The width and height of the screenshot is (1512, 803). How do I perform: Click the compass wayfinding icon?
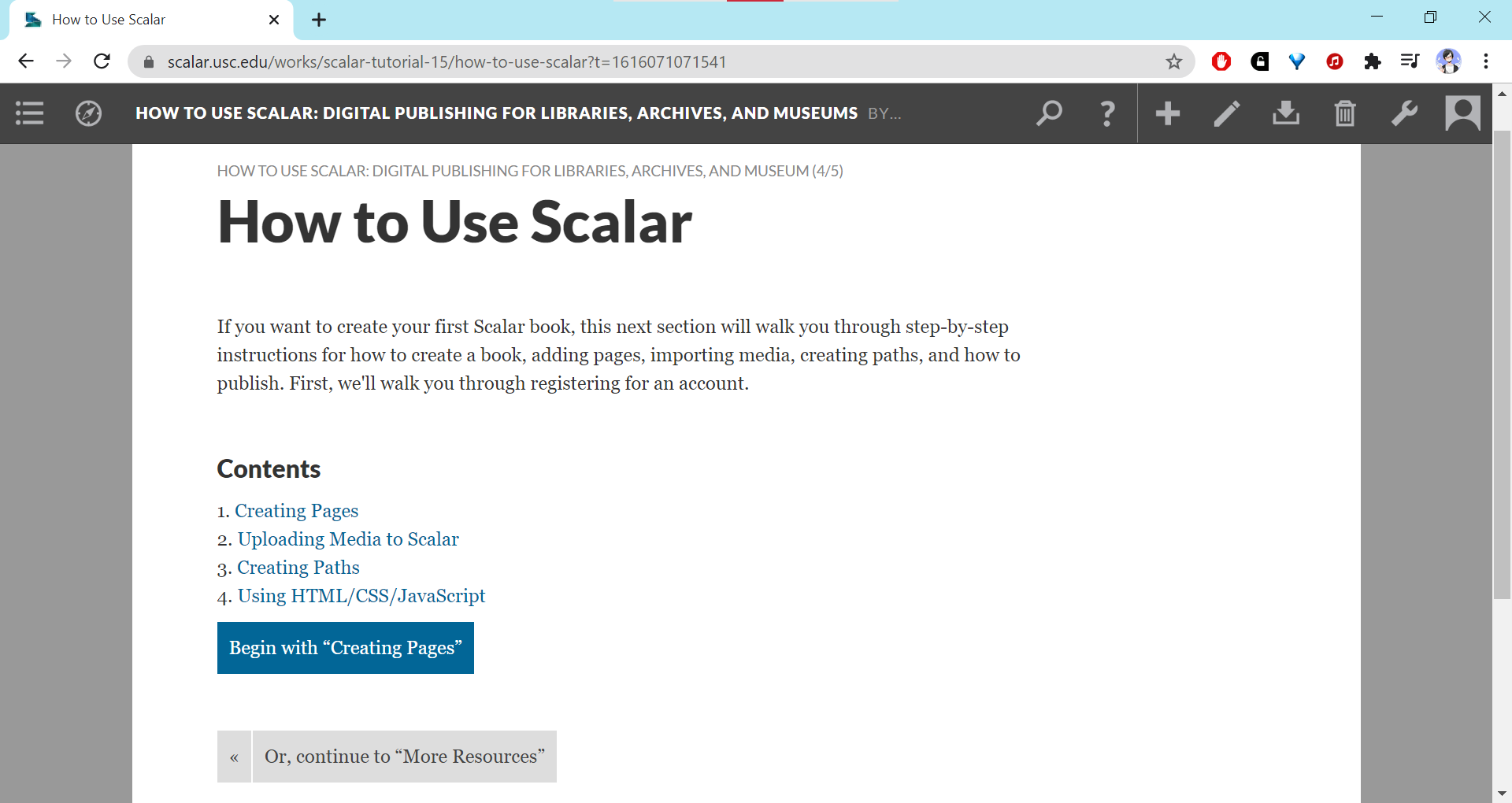tap(88, 113)
